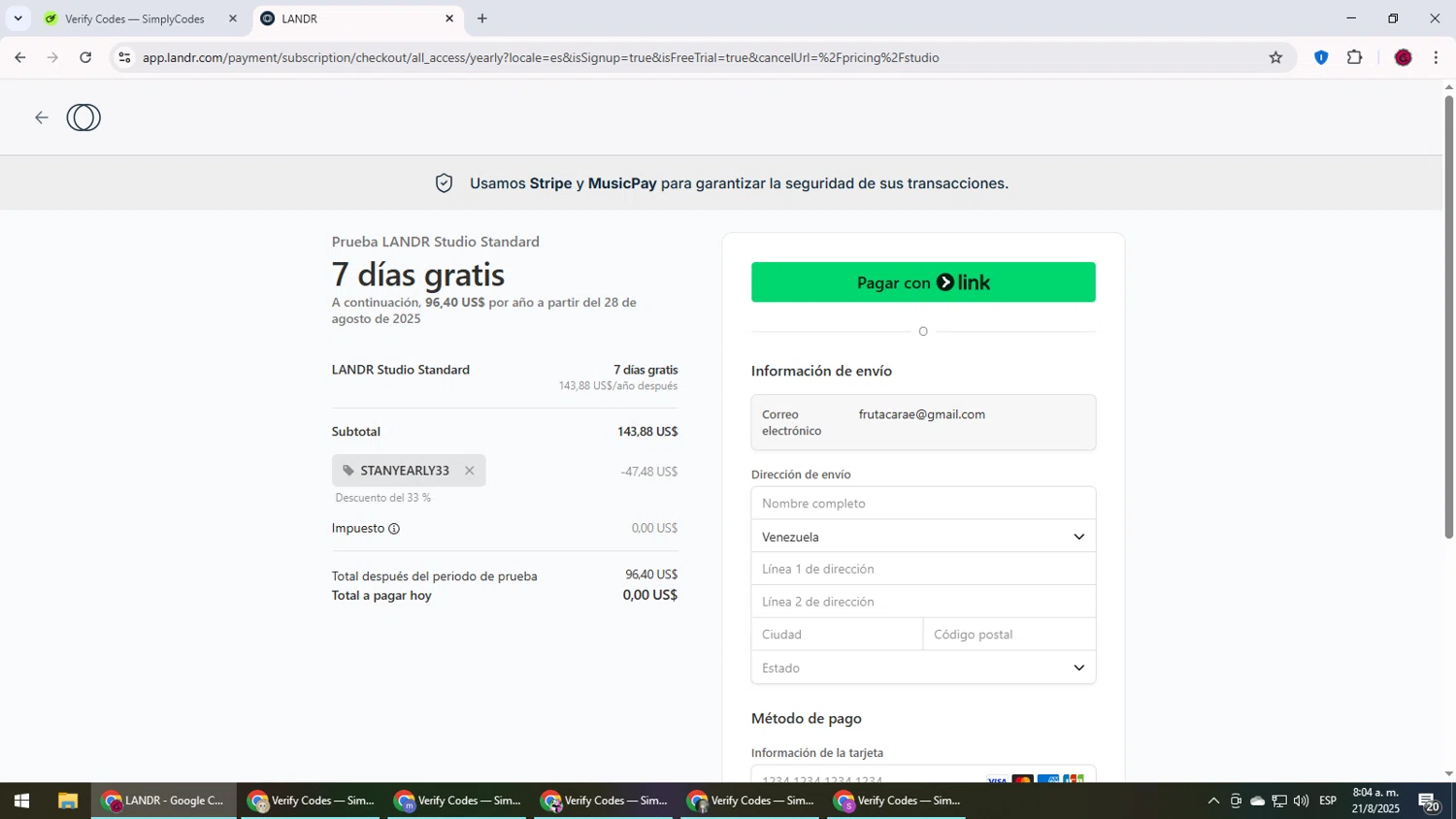Image resolution: width=1456 pixels, height=819 pixels.
Task: Click the Descuento del 33 % text
Action: pyautogui.click(x=382, y=498)
